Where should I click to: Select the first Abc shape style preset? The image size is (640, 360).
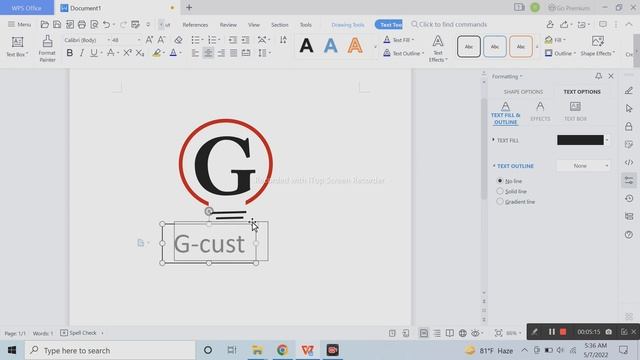[469, 47]
